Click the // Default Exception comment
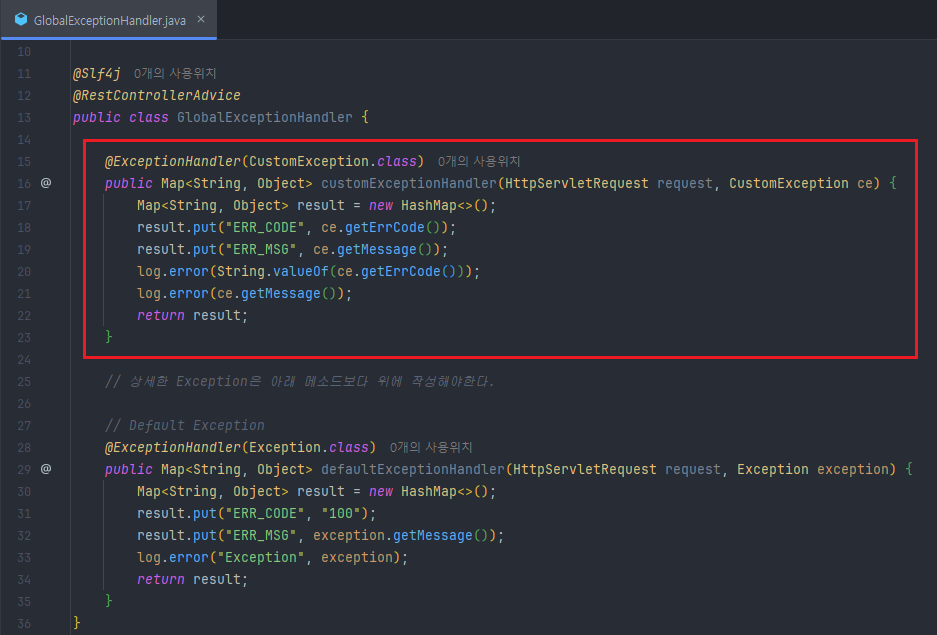This screenshot has height=635, width=937. point(185,425)
